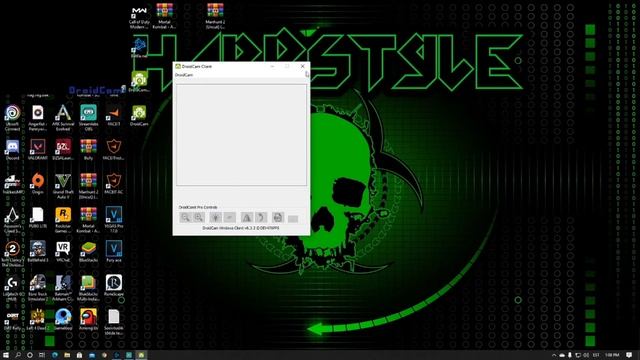
Task: Click the zoom in button in DroidCam Pro Controls
Action: (x=199, y=218)
